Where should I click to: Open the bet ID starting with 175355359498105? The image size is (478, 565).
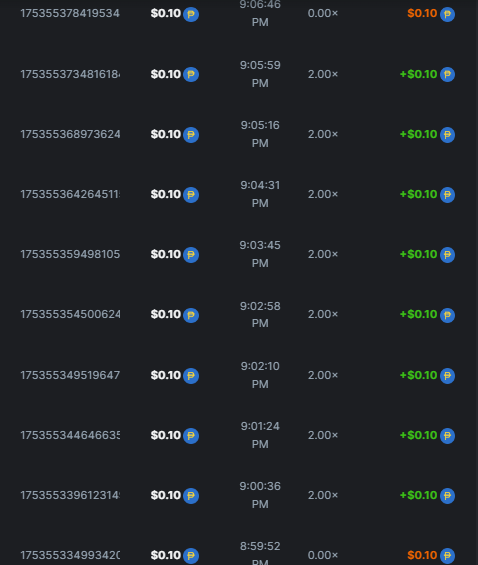[70, 254]
